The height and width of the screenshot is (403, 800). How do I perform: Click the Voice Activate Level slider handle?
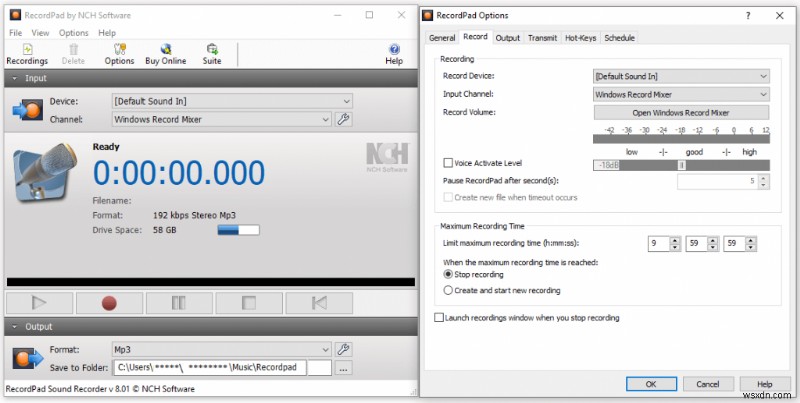point(681,165)
